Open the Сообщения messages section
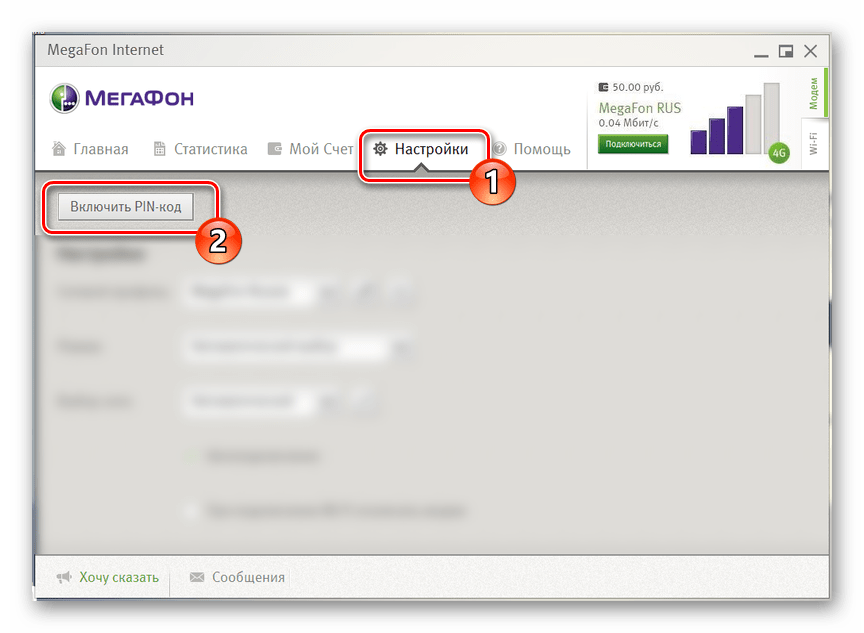The image size is (864, 633). click(x=237, y=577)
